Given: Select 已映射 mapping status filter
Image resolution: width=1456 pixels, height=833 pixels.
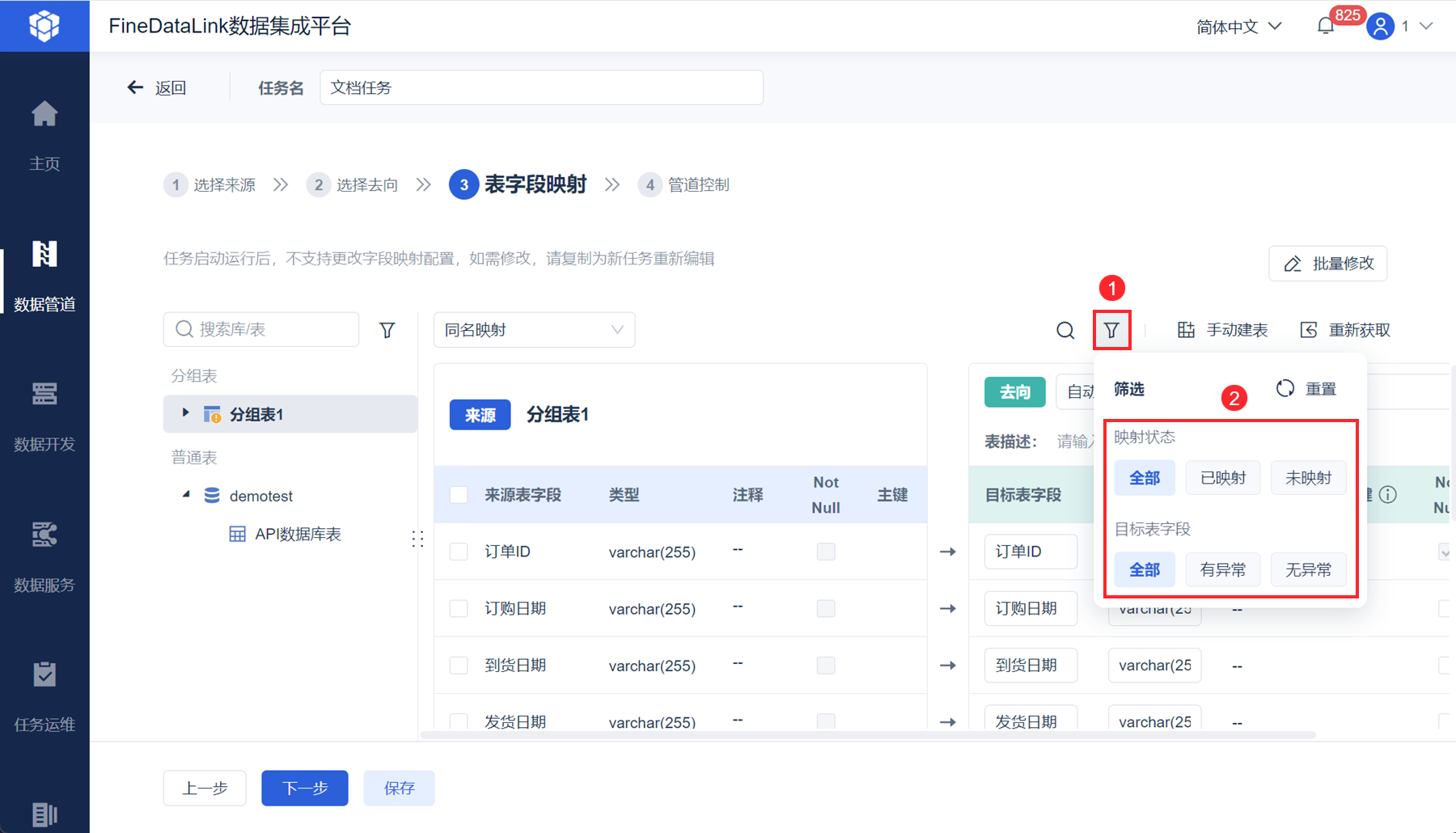Looking at the screenshot, I should (x=1223, y=478).
